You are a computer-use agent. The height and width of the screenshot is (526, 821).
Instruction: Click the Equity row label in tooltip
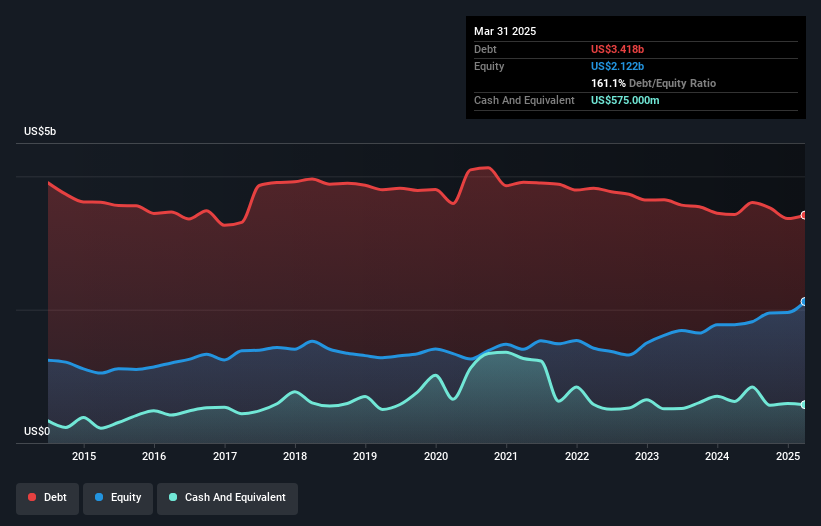click(x=489, y=66)
